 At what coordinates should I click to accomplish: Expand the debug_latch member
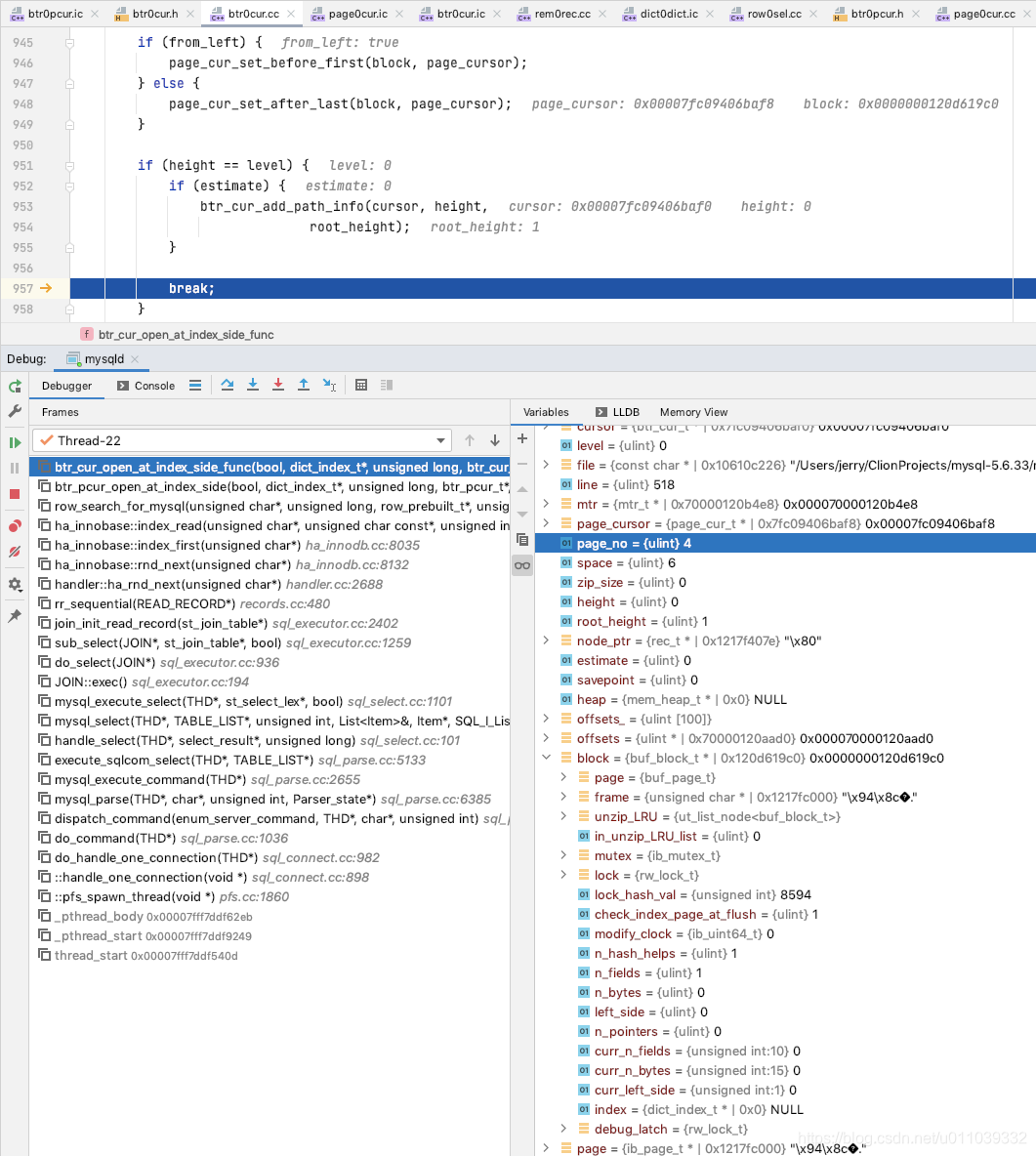coord(563,1129)
